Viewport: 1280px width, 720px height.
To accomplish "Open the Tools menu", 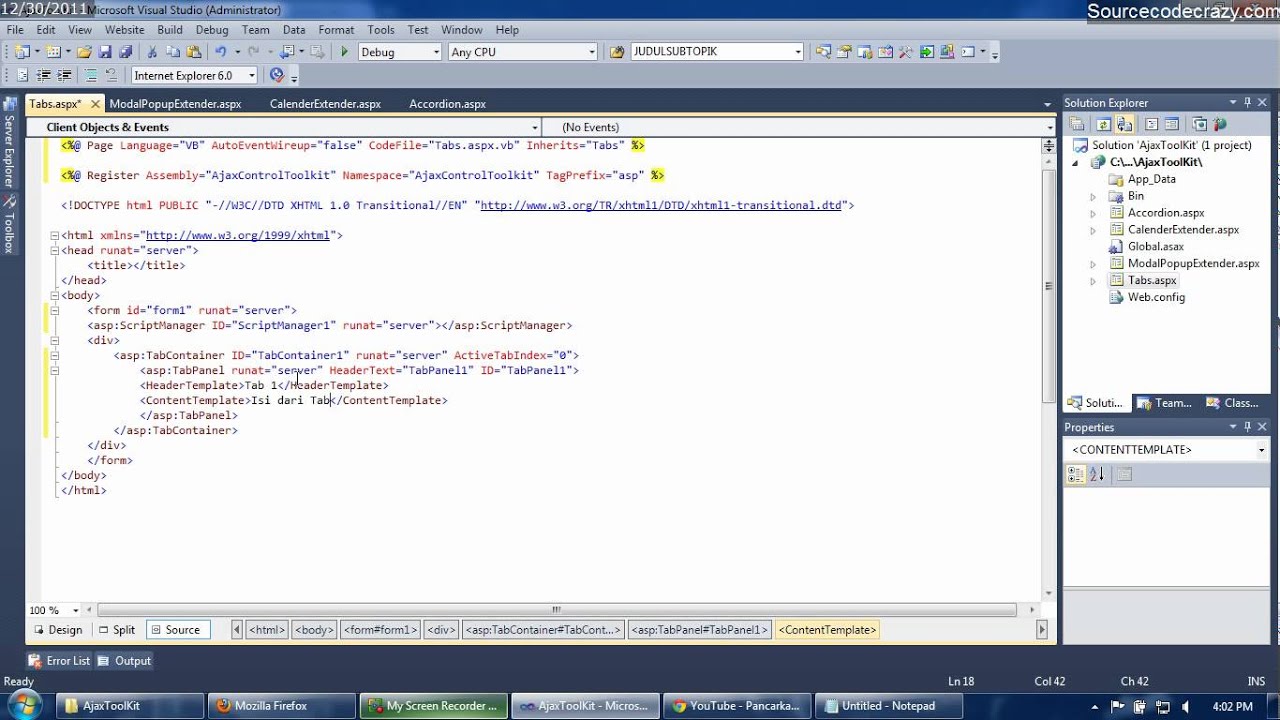I will pos(381,30).
